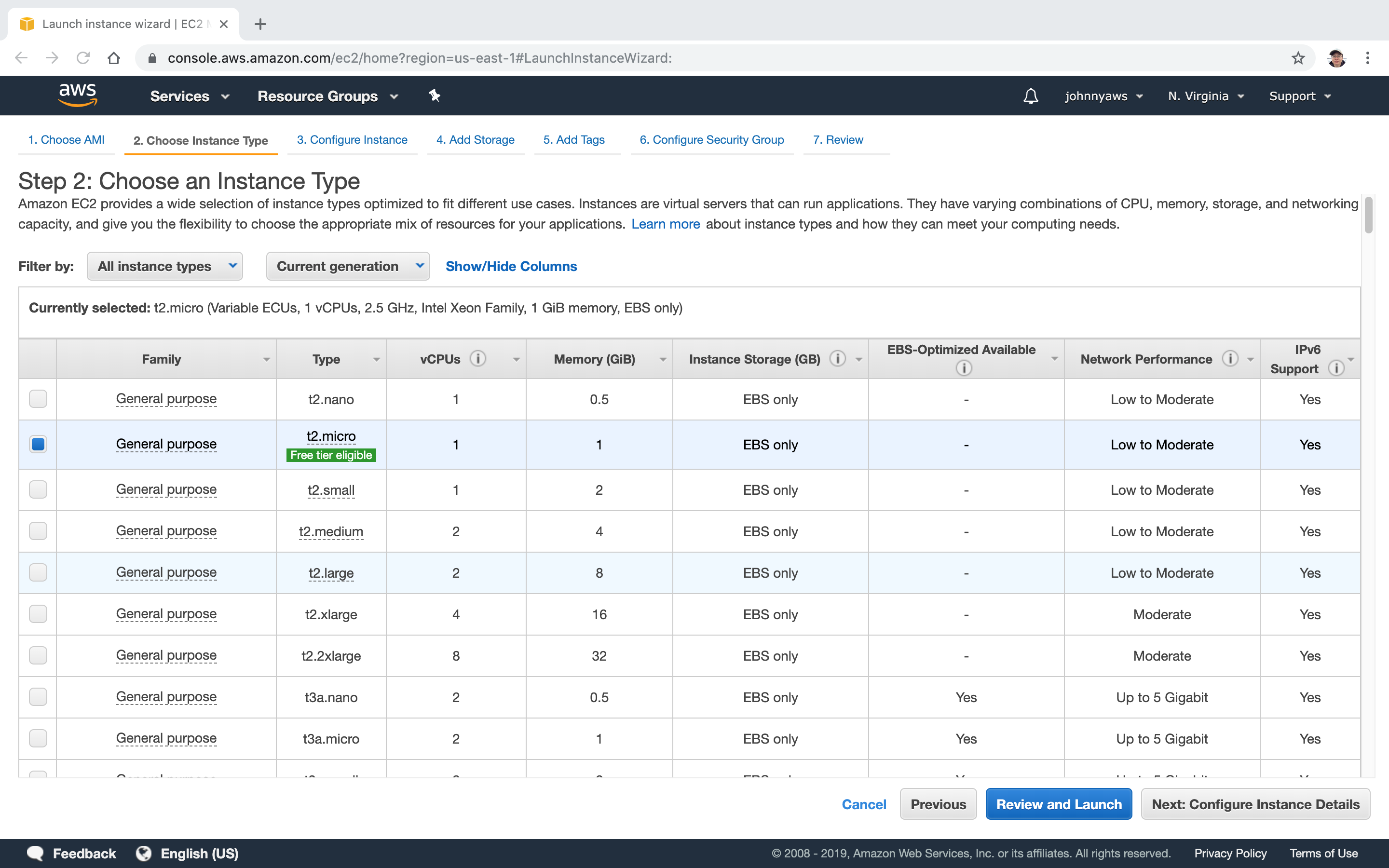The height and width of the screenshot is (868, 1389).
Task: Select the t2.large instance checkbox
Action: click(38, 572)
